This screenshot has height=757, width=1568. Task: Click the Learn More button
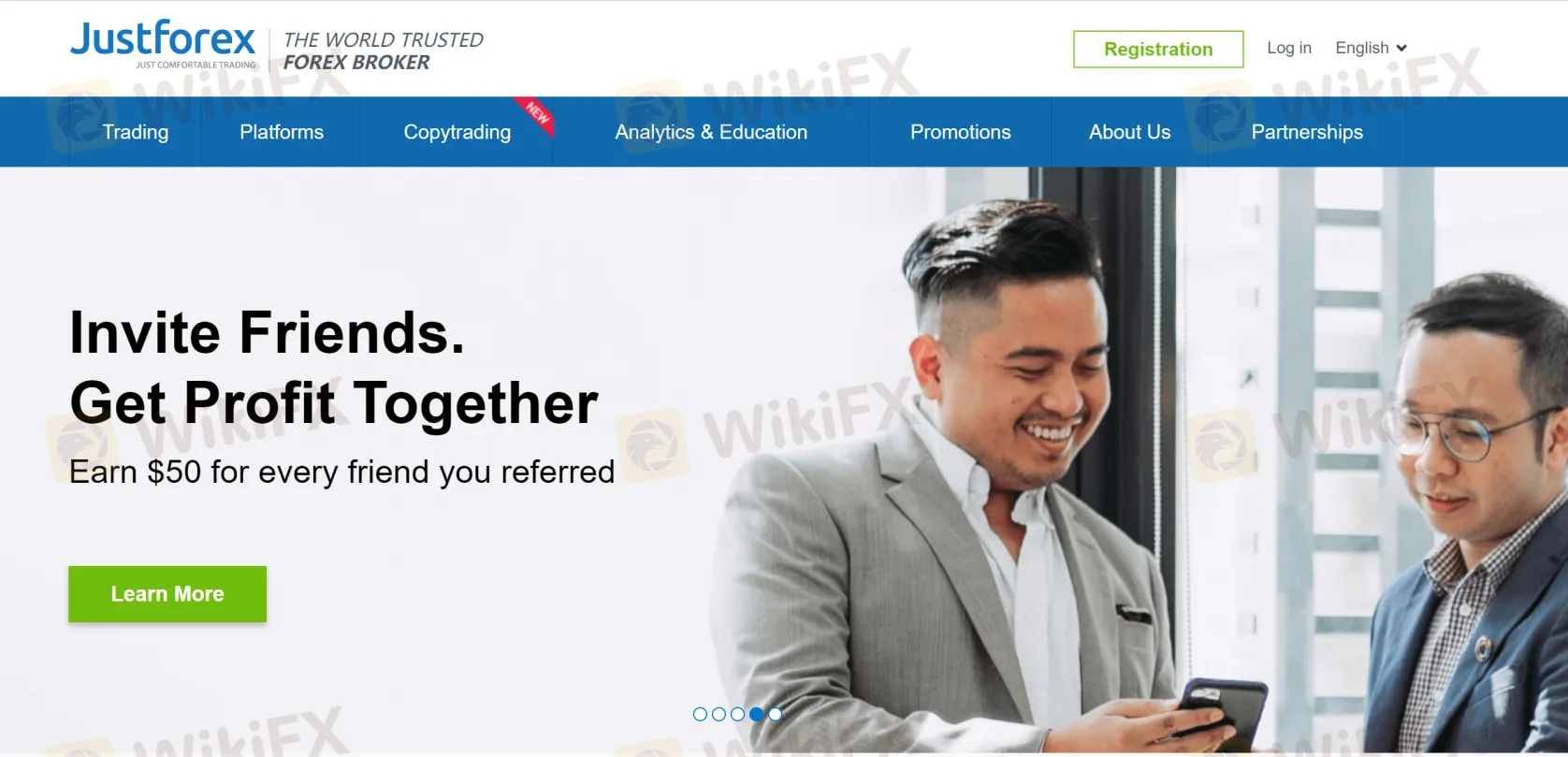[167, 594]
